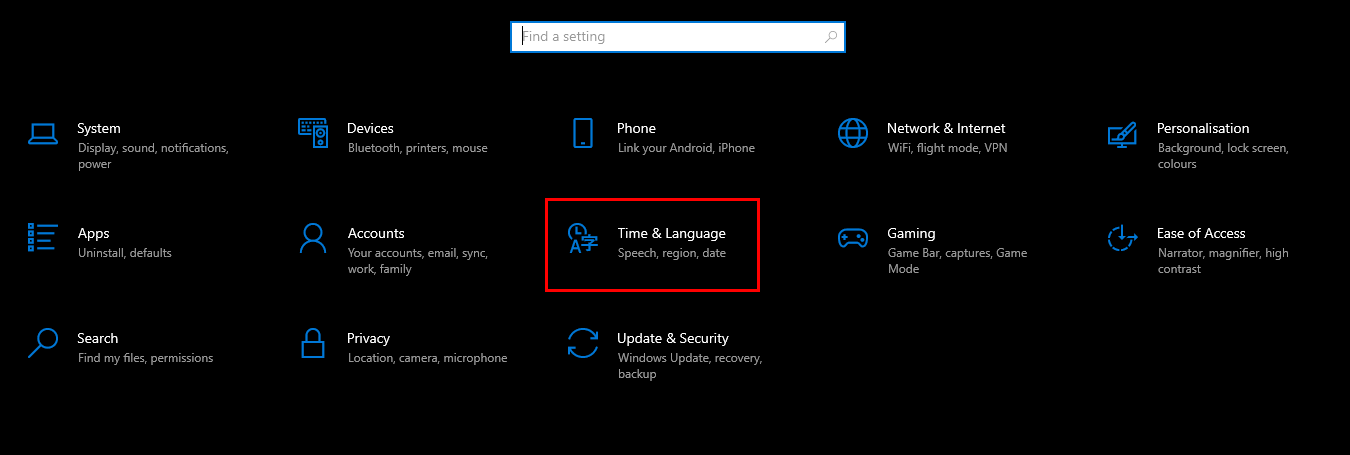Select the Apps title

(x=93, y=233)
